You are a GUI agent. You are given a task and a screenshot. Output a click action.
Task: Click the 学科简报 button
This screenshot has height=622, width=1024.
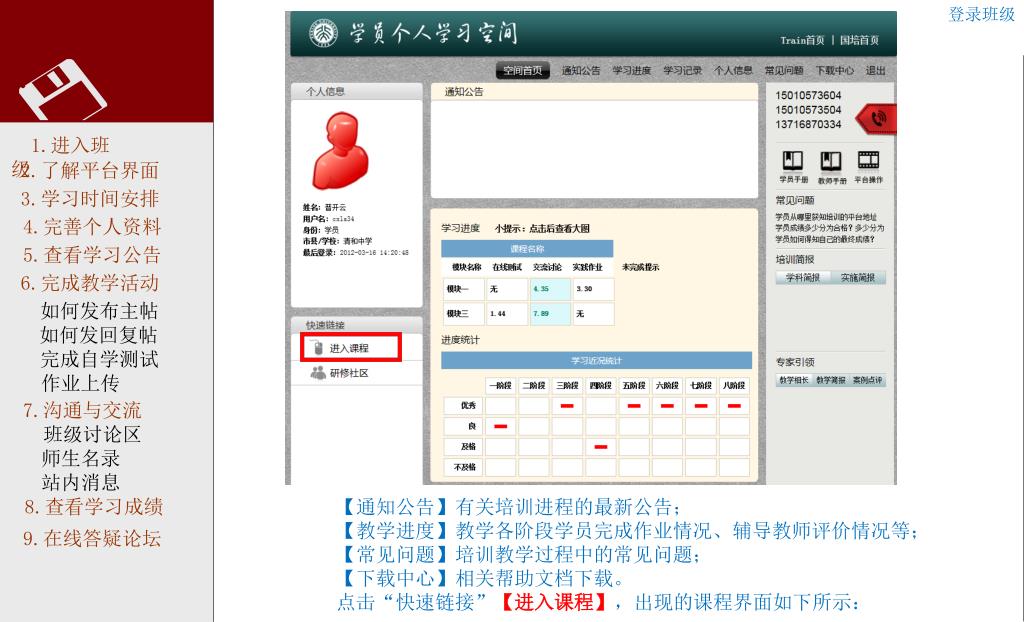coord(803,278)
